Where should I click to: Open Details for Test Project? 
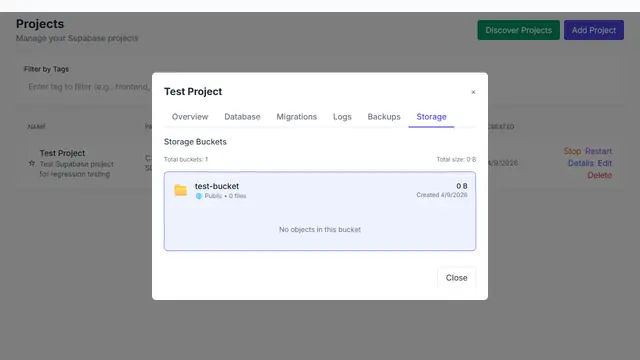click(580, 163)
